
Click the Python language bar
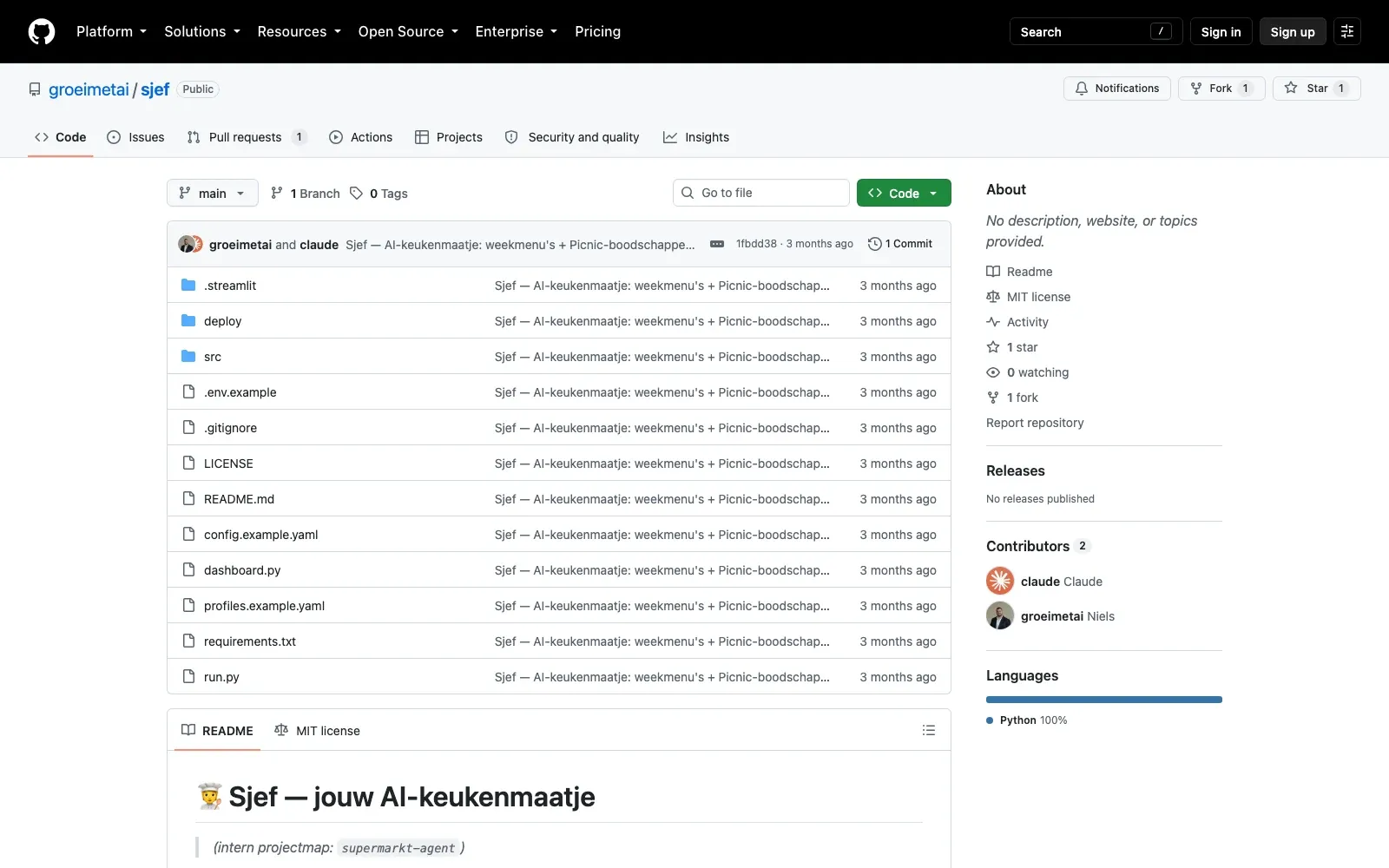pos(1104,700)
